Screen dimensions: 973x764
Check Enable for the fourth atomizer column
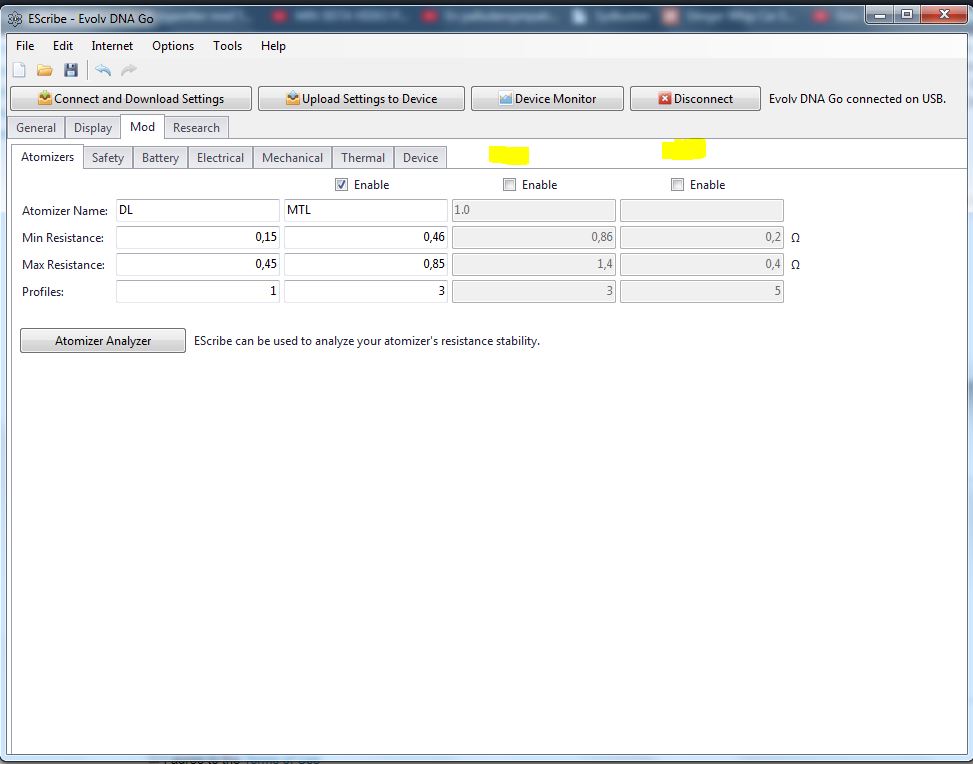tap(678, 184)
